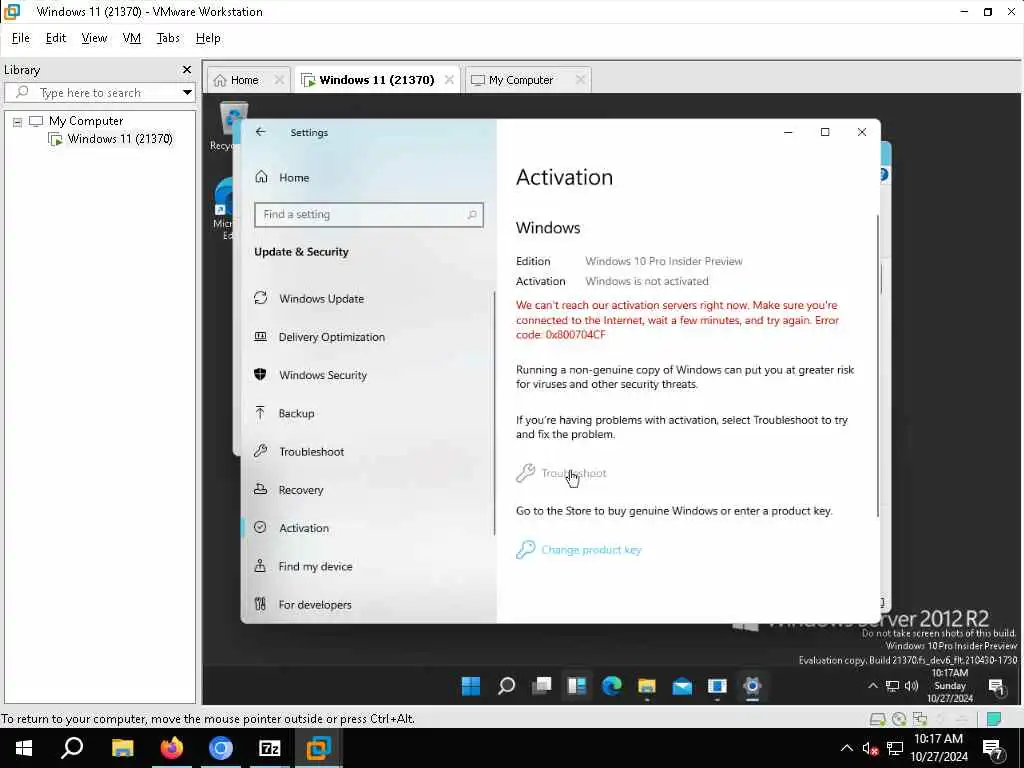This screenshot has width=1024, height=768.
Task: Click VMware Workstation host taskbar icon
Action: coord(319,748)
